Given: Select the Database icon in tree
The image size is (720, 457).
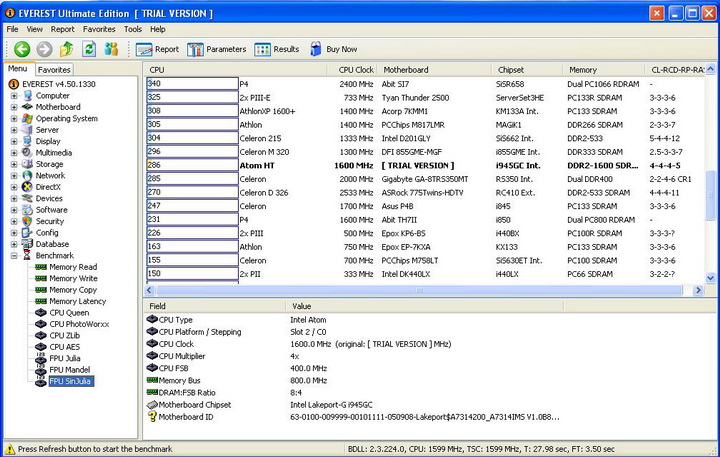Looking at the screenshot, I should 27,244.
